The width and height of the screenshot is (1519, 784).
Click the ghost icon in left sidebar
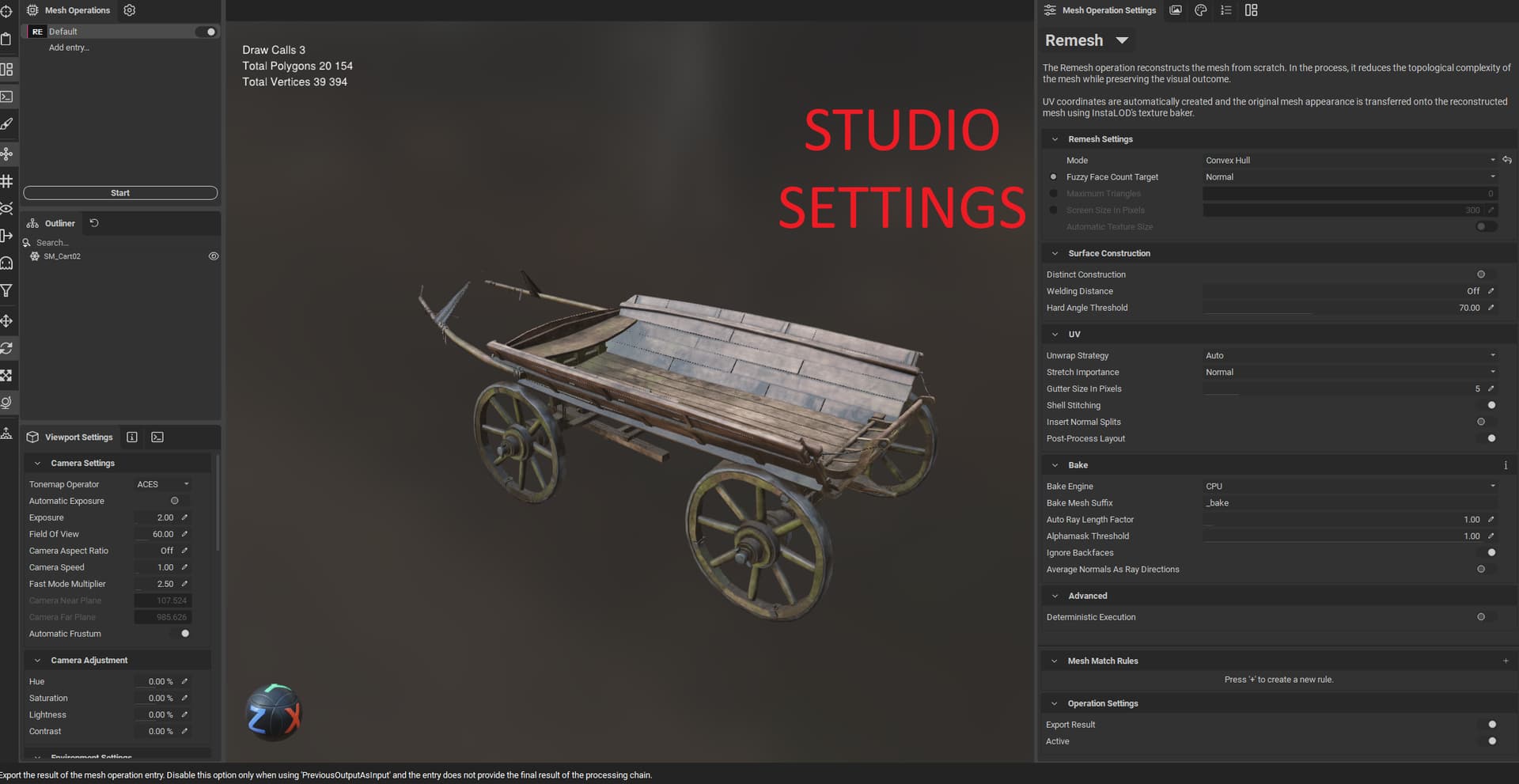point(7,263)
